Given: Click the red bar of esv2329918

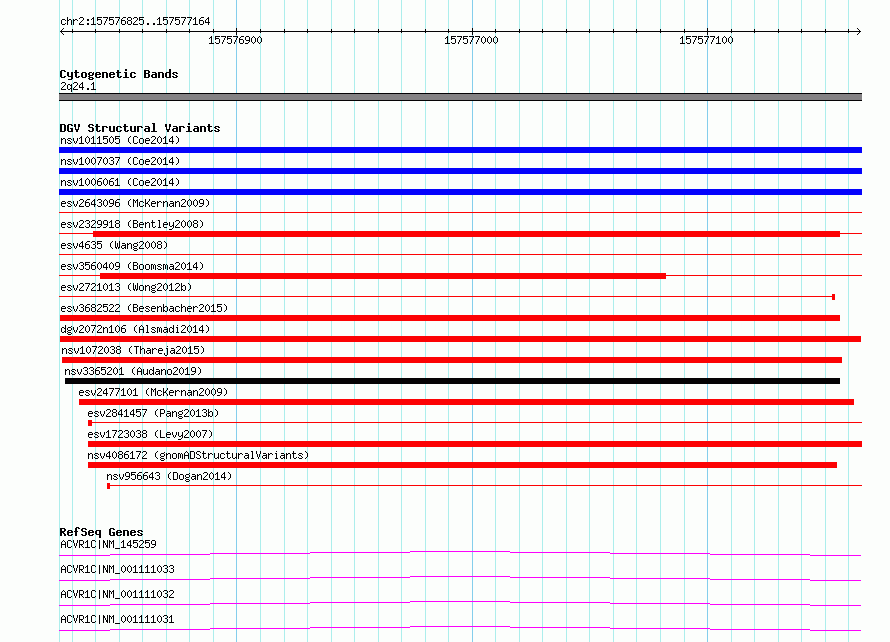Looking at the screenshot, I should [467, 234].
